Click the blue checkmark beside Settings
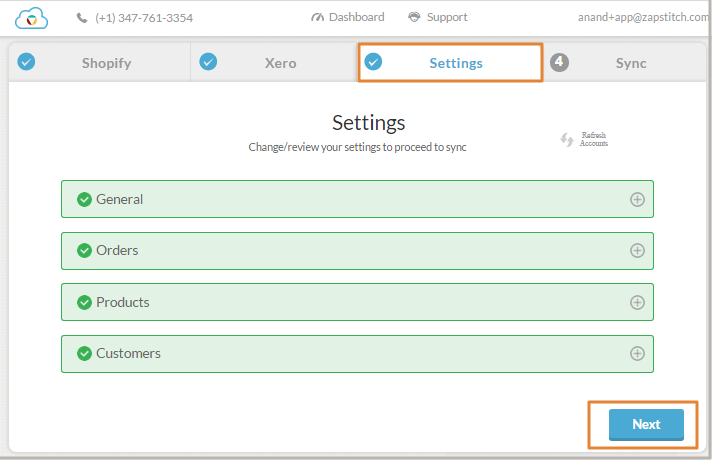This screenshot has height=460, width=712. tap(373, 62)
